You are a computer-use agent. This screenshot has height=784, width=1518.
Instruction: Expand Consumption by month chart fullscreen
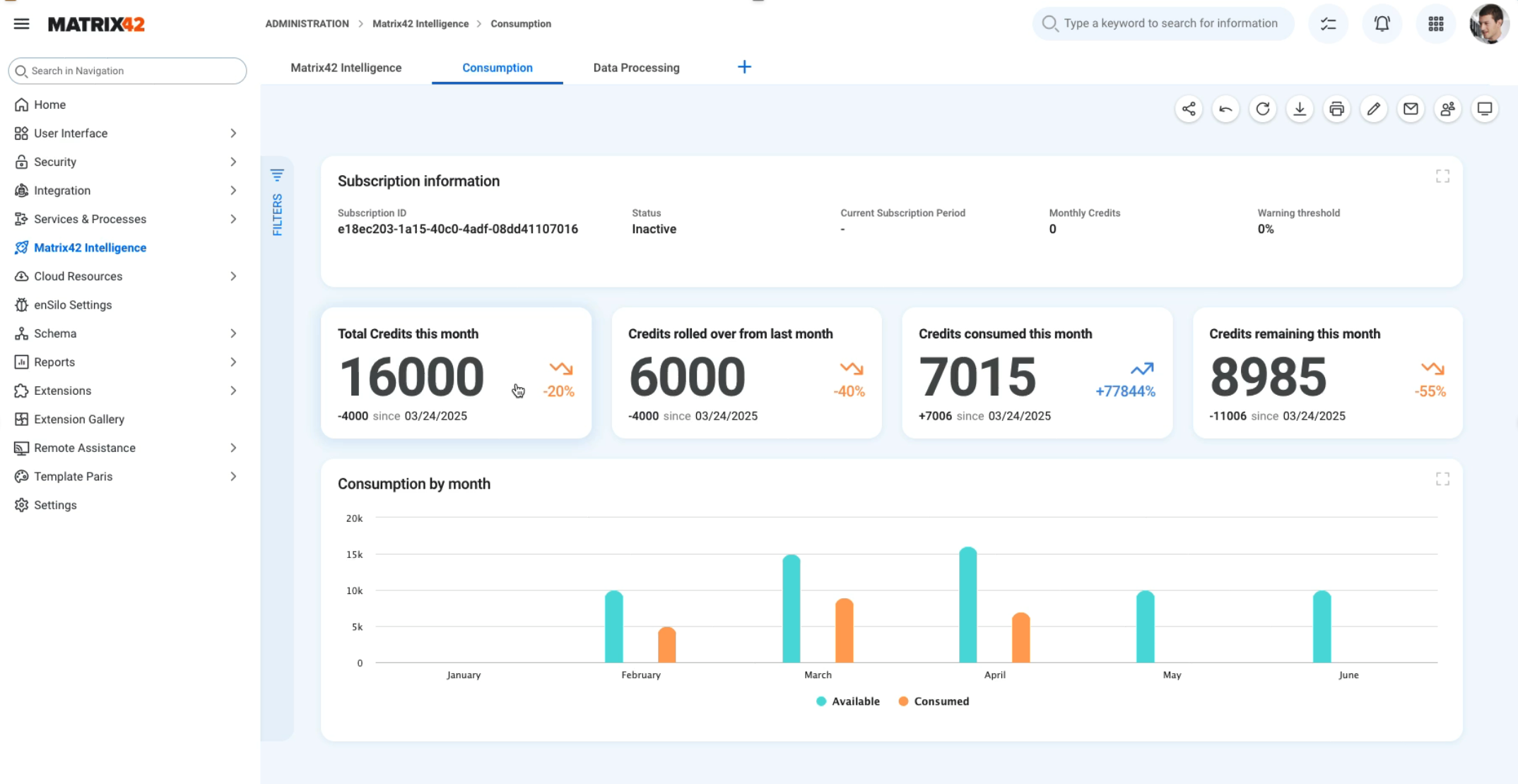(1442, 480)
